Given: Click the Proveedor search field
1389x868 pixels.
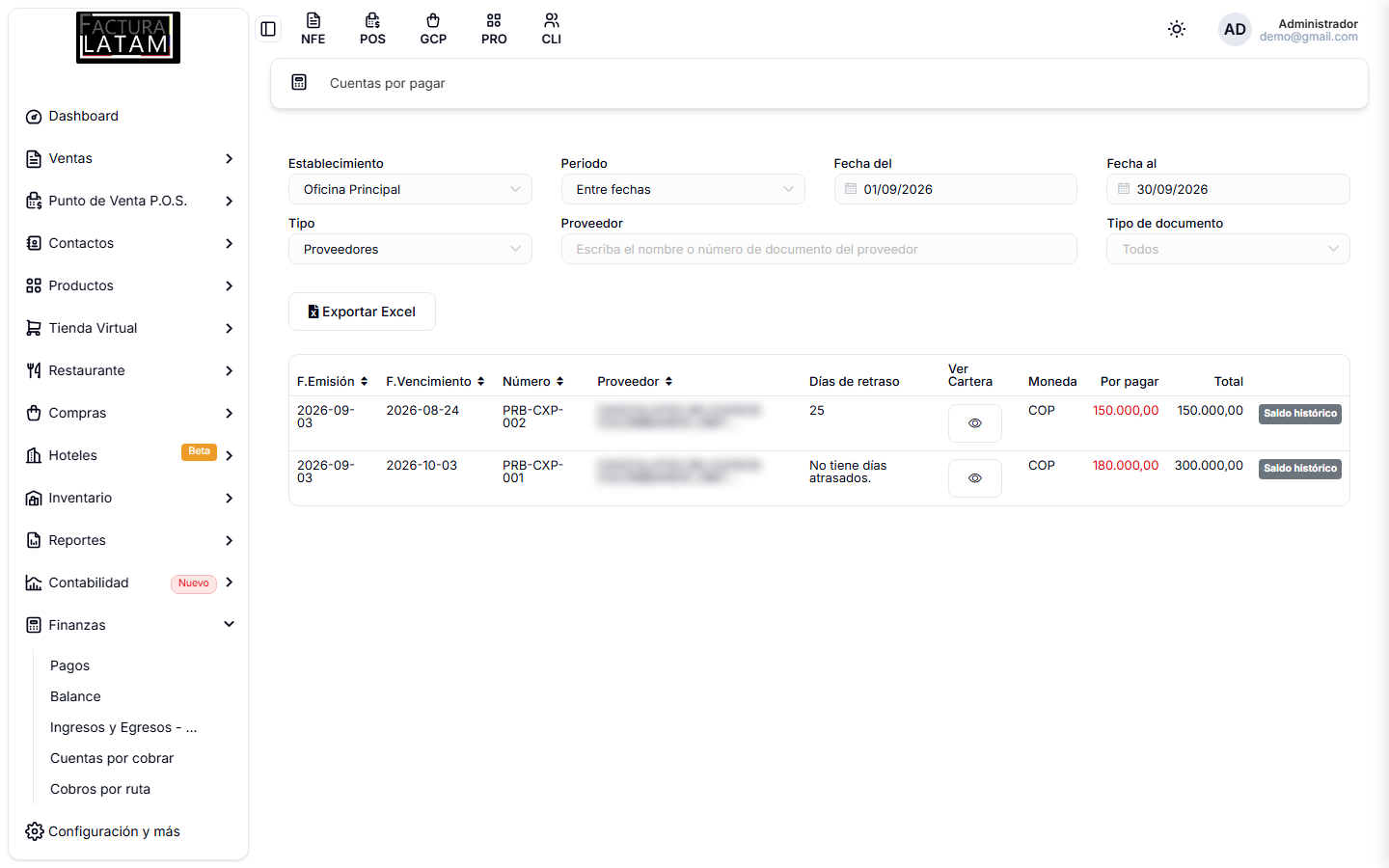Looking at the screenshot, I should [819, 249].
